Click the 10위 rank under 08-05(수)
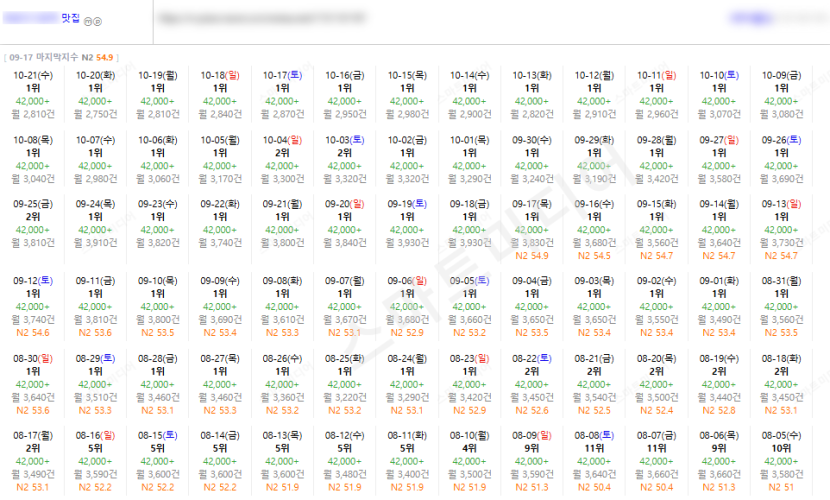 pos(781,449)
